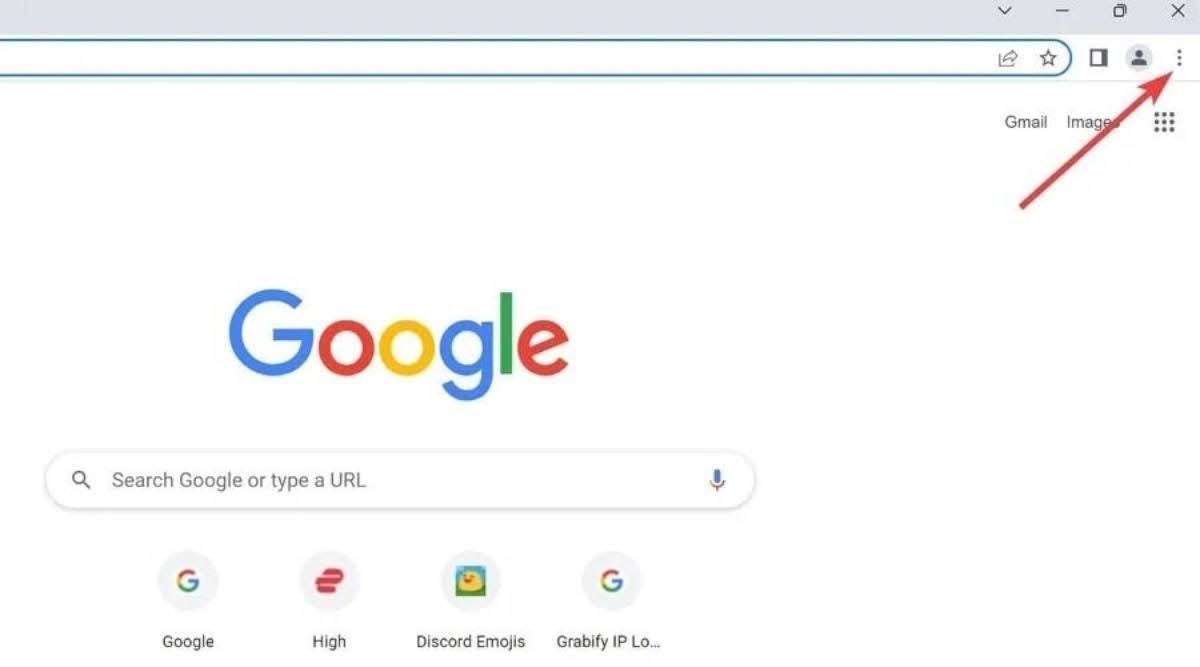Bookmark this tab with star icon
Image resolution: width=1200 pixels, height=667 pixels.
pyautogui.click(x=1048, y=58)
